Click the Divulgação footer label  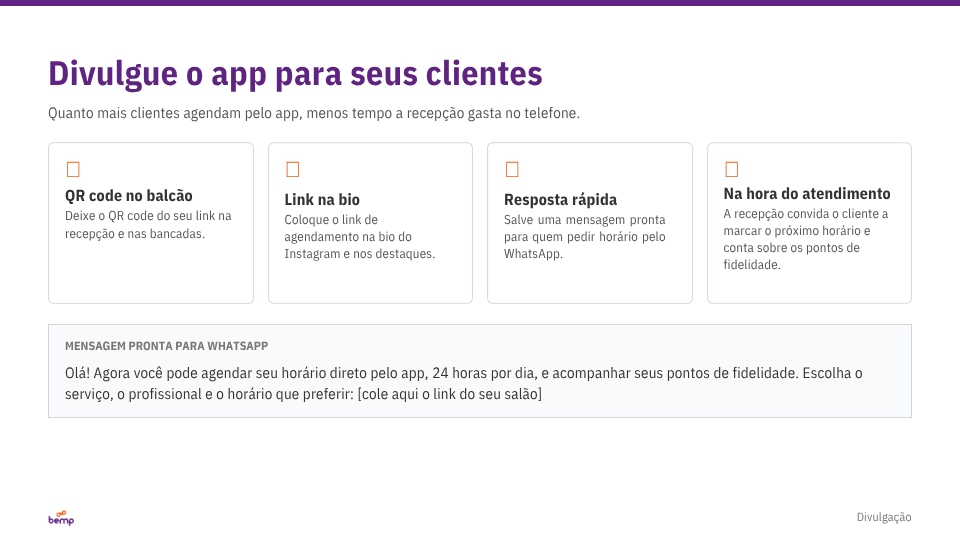pos(883,517)
